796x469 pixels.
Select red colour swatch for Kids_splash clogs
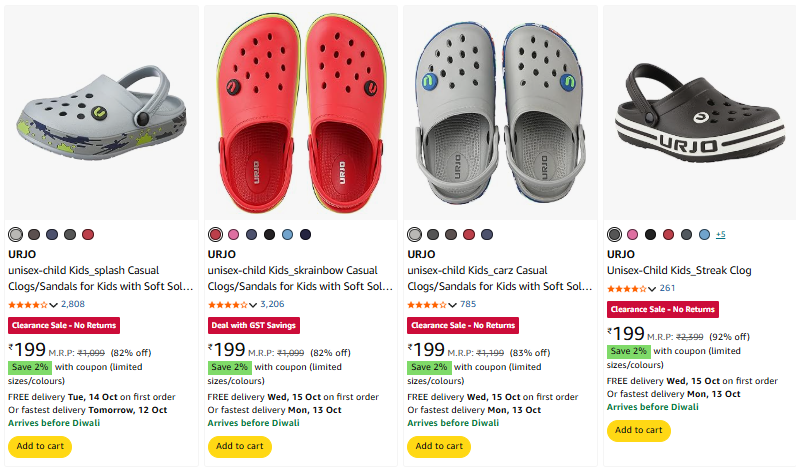click(88, 234)
